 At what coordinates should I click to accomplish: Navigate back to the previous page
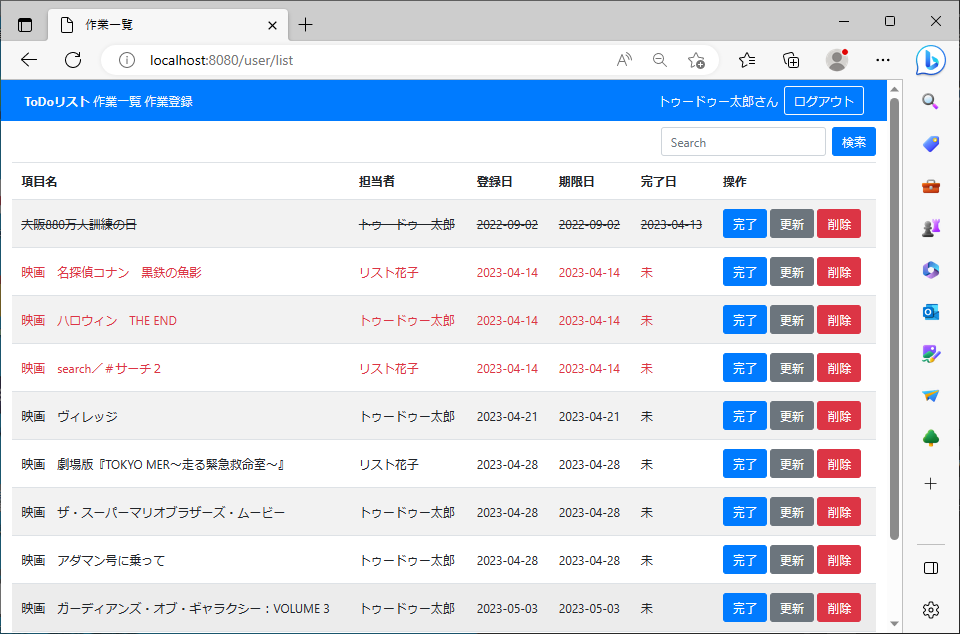pyautogui.click(x=28, y=60)
